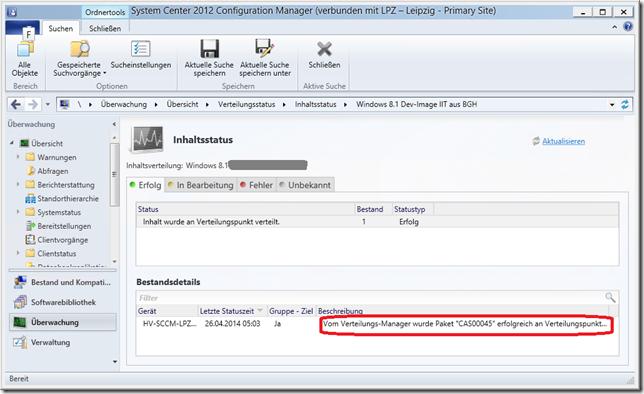
Task: Click the navigation tree scrollbar thumb
Action: tap(115, 174)
